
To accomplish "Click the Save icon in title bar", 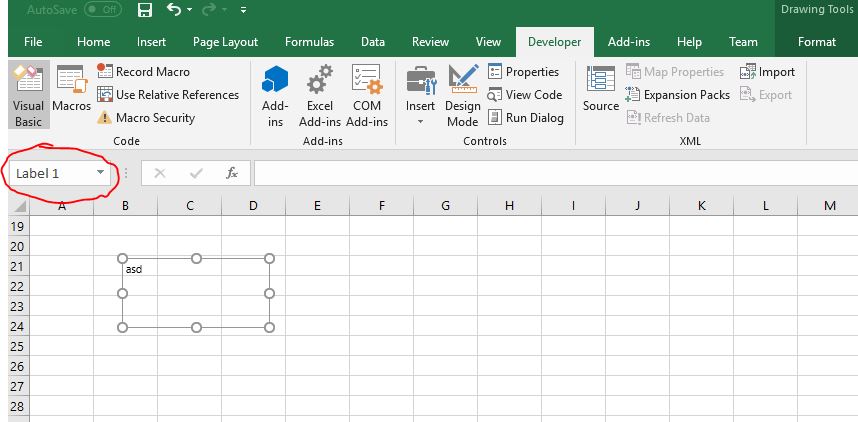I will tap(144, 11).
